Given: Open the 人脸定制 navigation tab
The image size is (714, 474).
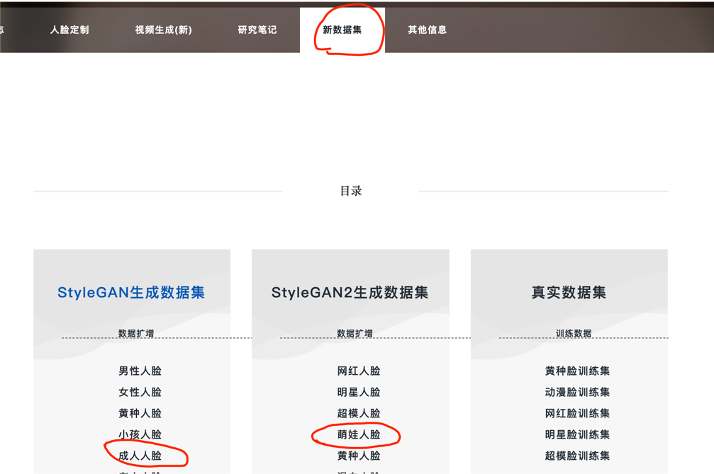Looking at the screenshot, I should 69,30.
